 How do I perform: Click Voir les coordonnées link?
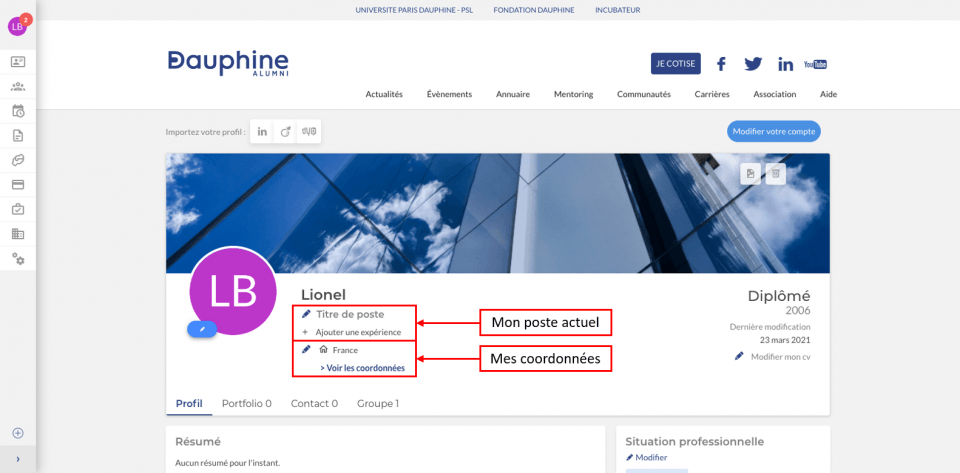pyautogui.click(x=362, y=368)
